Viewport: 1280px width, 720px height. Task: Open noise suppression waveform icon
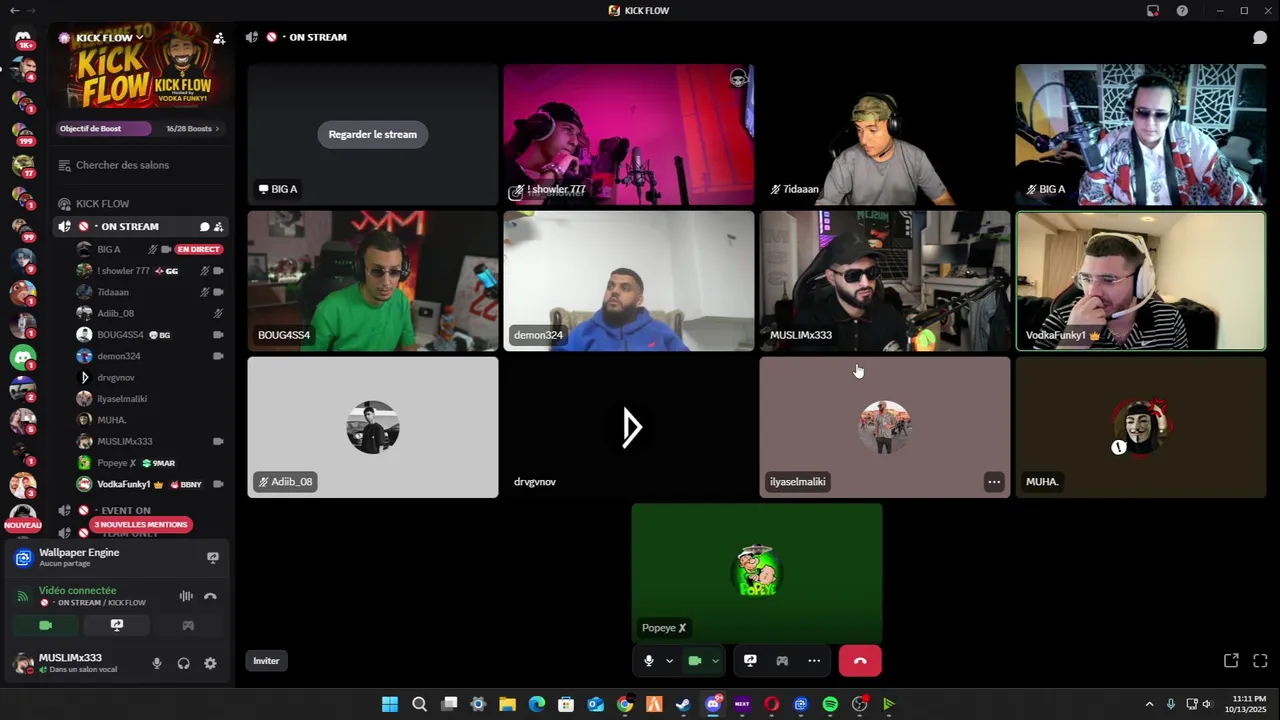(186, 596)
